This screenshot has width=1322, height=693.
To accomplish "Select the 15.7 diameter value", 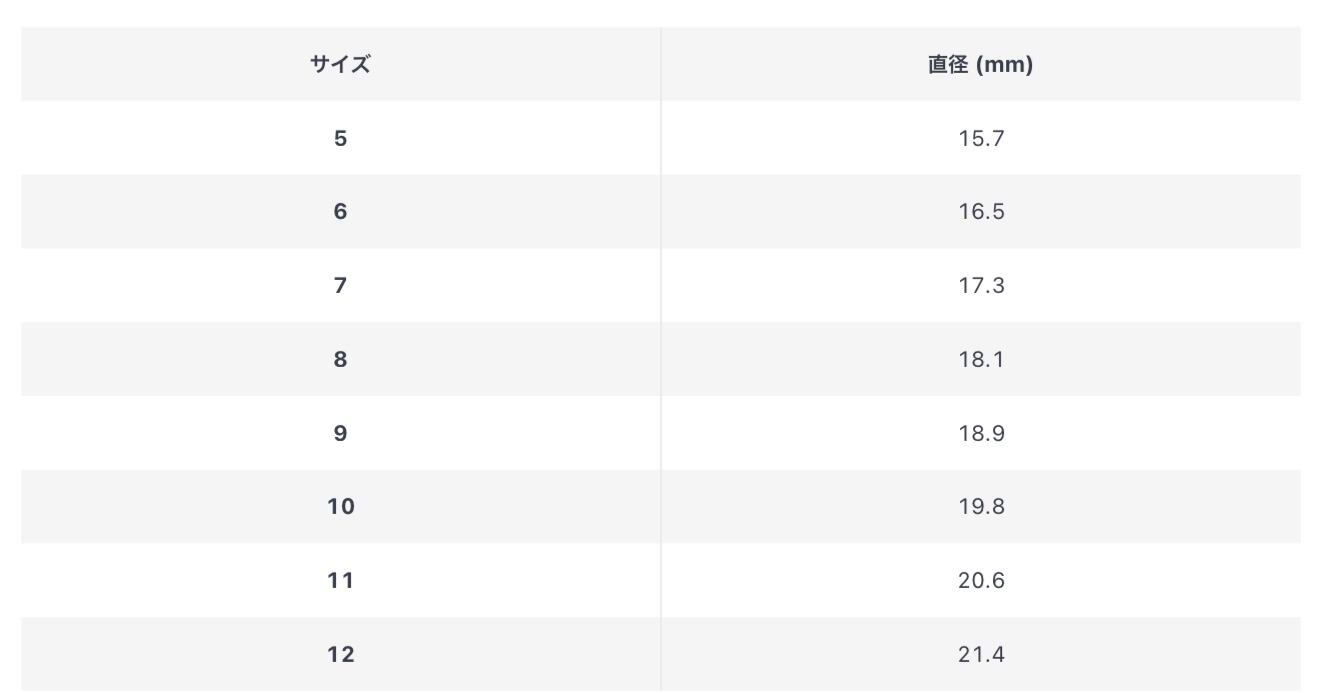I will pyautogui.click(x=980, y=138).
